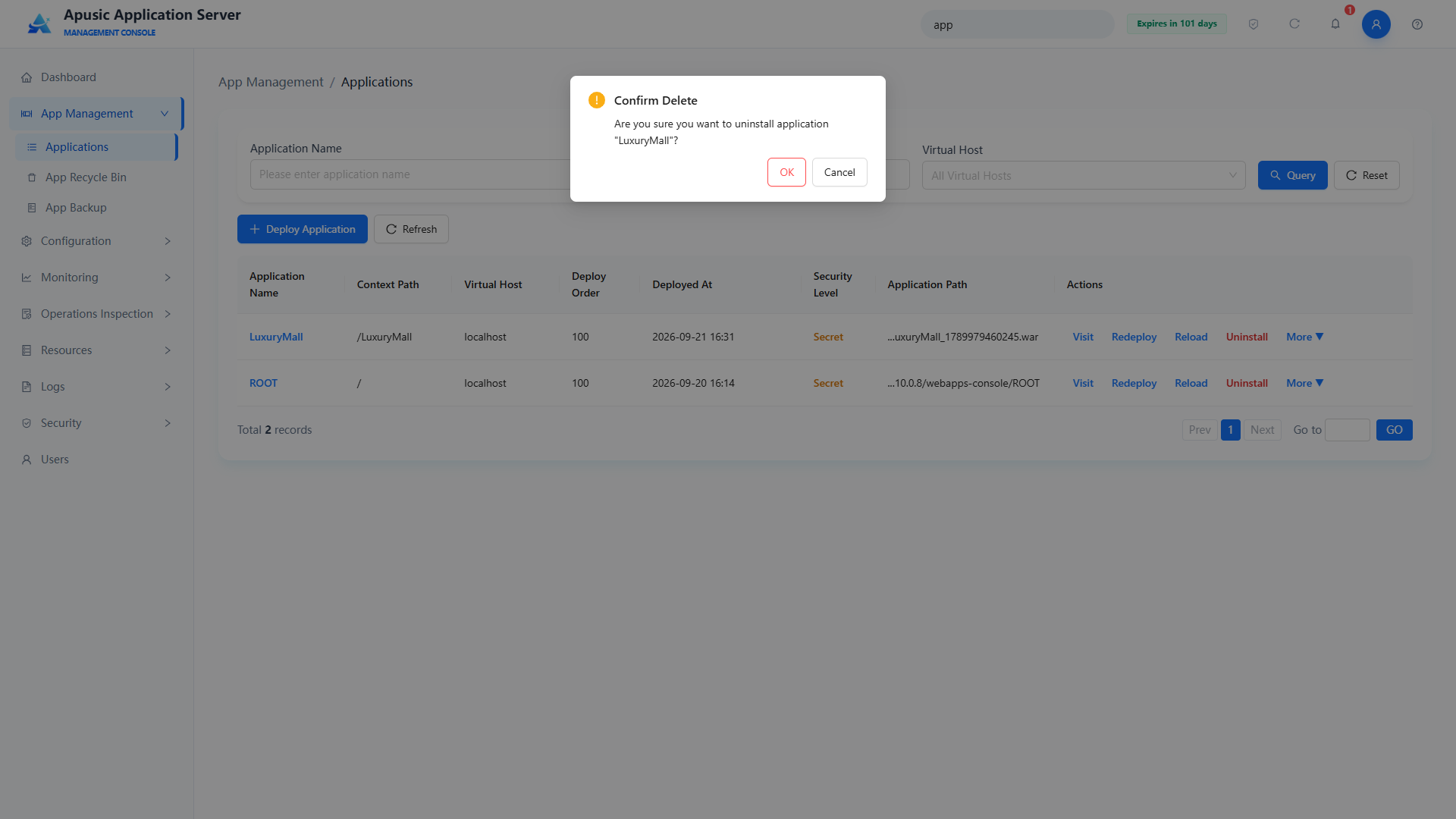Click Redeploy for LuxuryMall row
Viewport: 1456px width, 819px height.
coord(1134,337)
